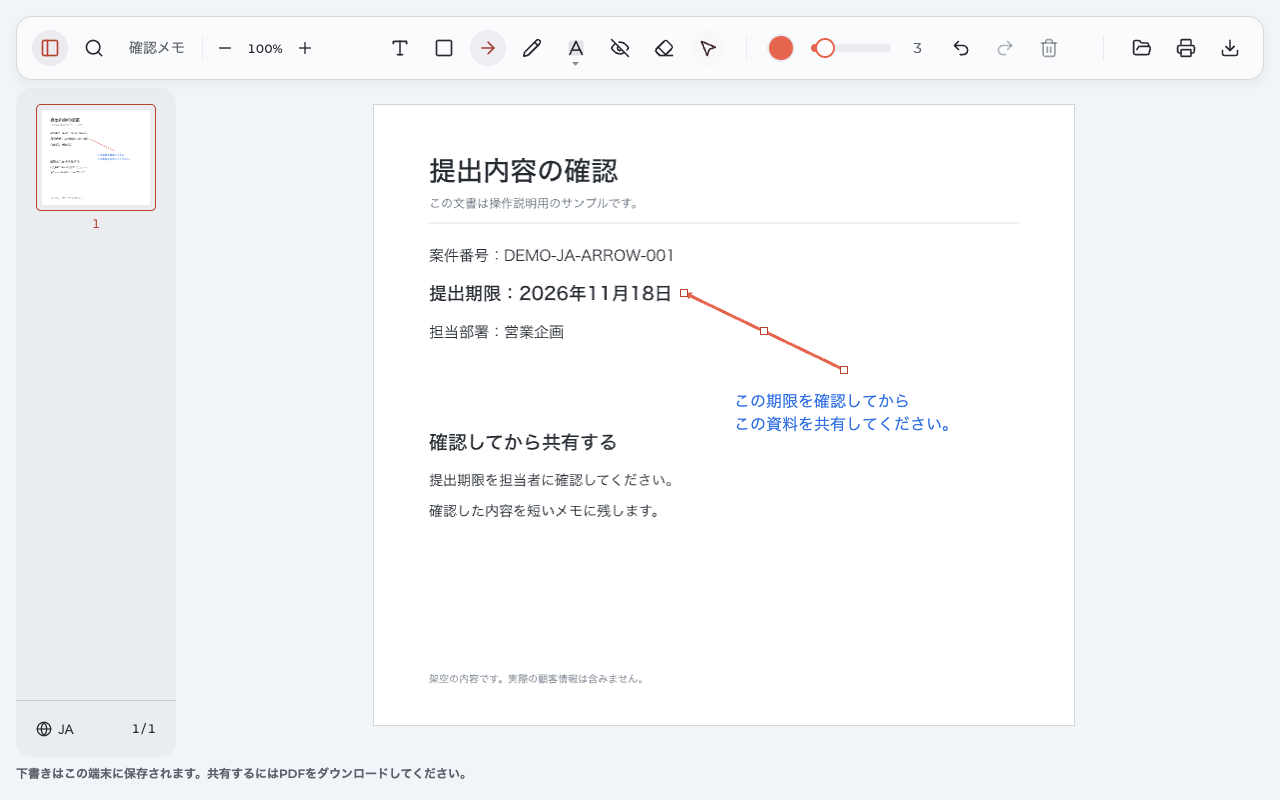
Task: Redo the last action
Action: click(1005, 48)
